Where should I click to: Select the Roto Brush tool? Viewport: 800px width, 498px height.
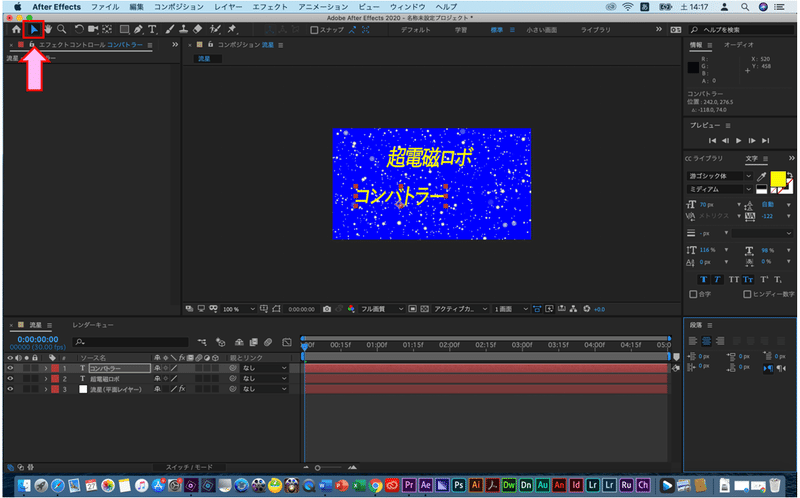coord(215,30)
